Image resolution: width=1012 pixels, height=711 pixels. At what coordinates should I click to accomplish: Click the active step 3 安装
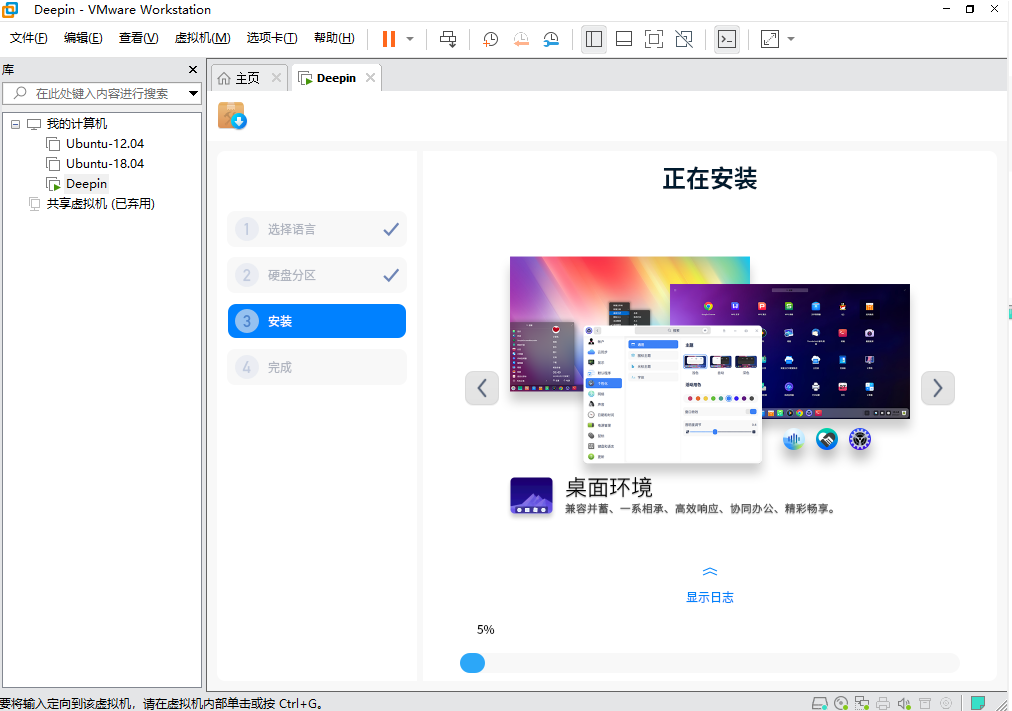(x=317, y=321)
